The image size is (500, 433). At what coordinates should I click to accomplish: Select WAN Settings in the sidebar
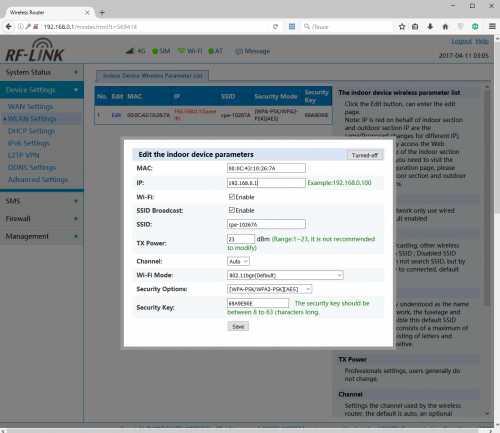(x=31, y=107)
